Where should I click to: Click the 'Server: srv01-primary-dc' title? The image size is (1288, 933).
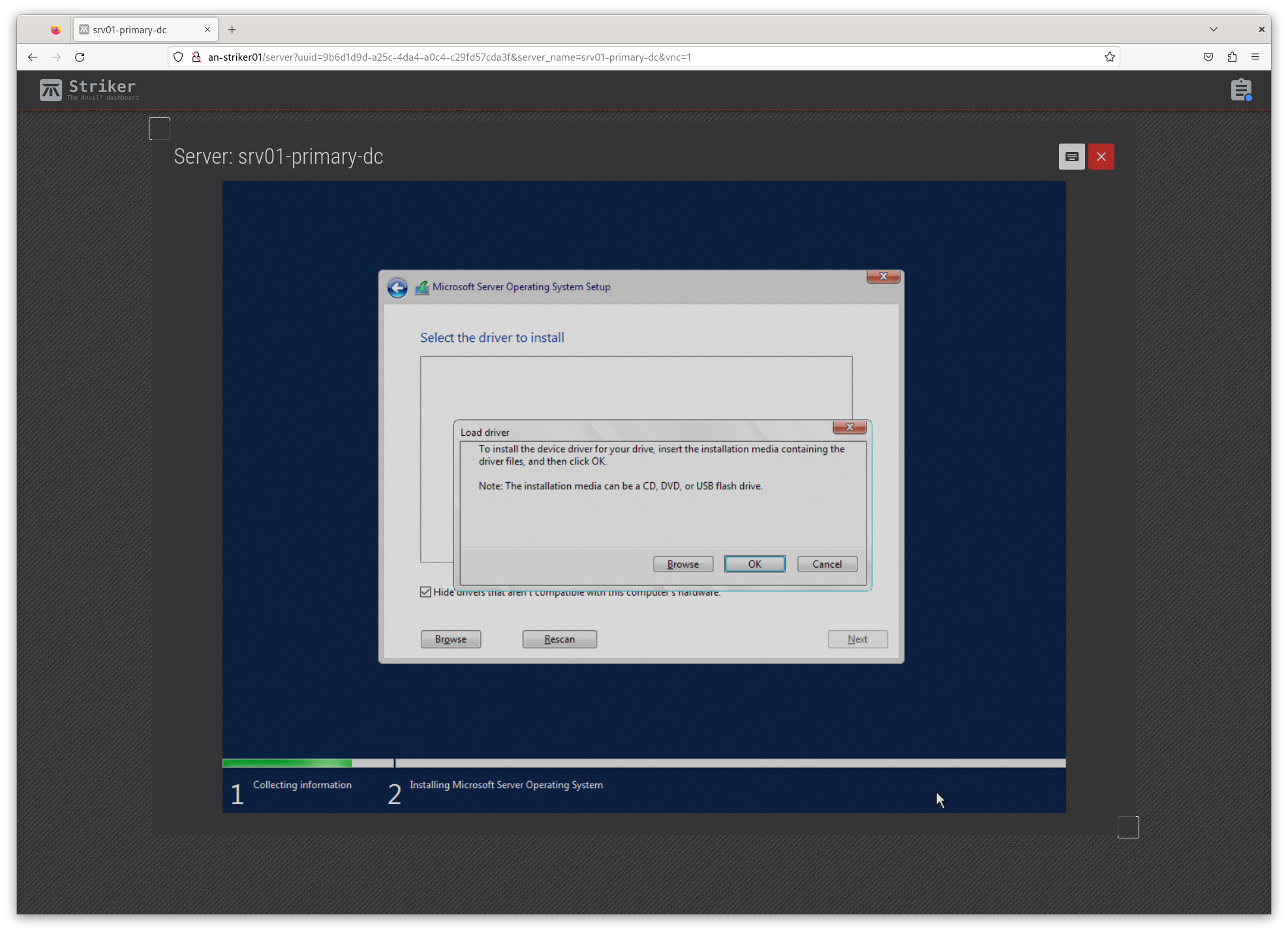[279, 157]
